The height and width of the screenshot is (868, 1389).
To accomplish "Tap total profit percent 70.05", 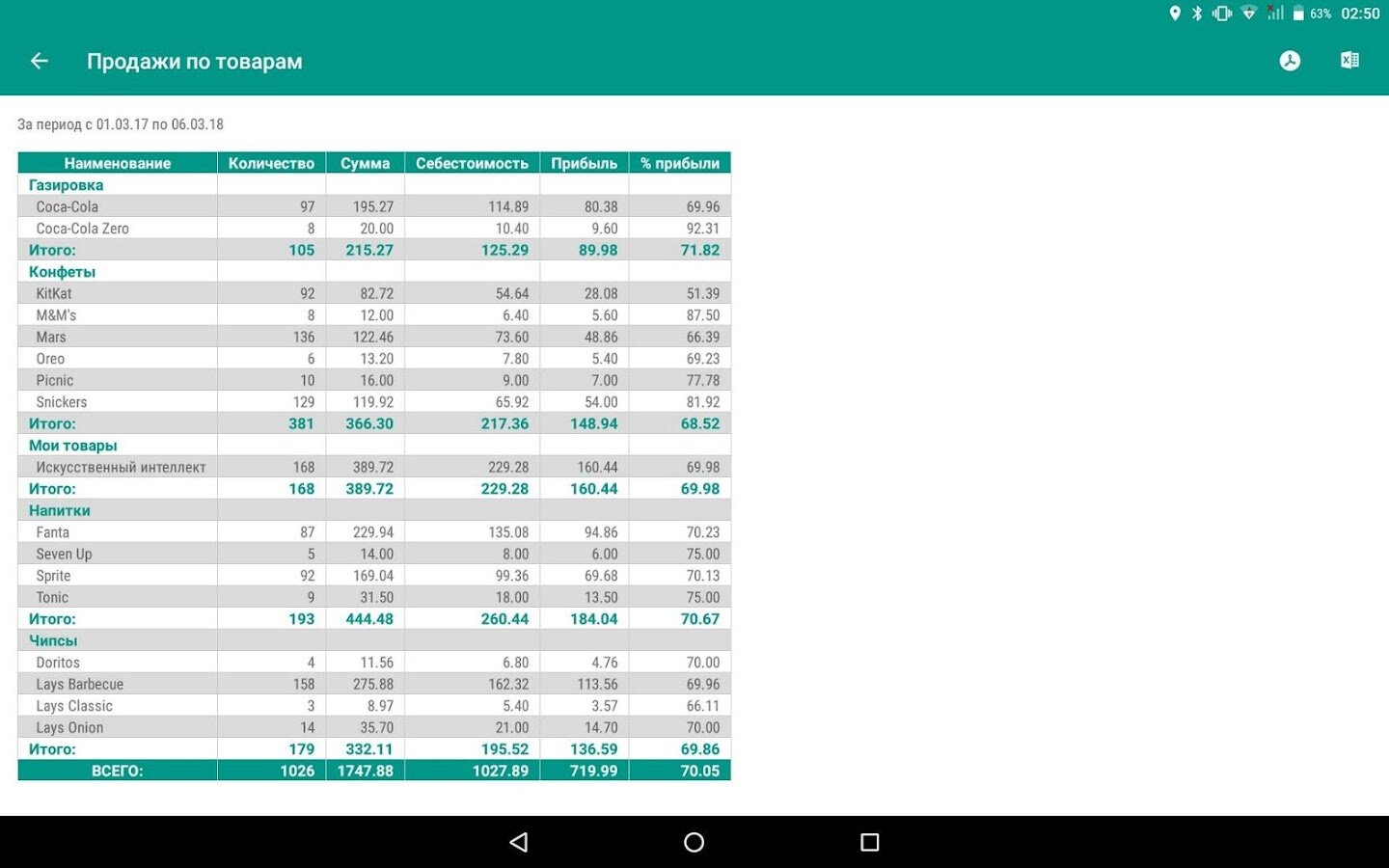I will click(700, 771).
